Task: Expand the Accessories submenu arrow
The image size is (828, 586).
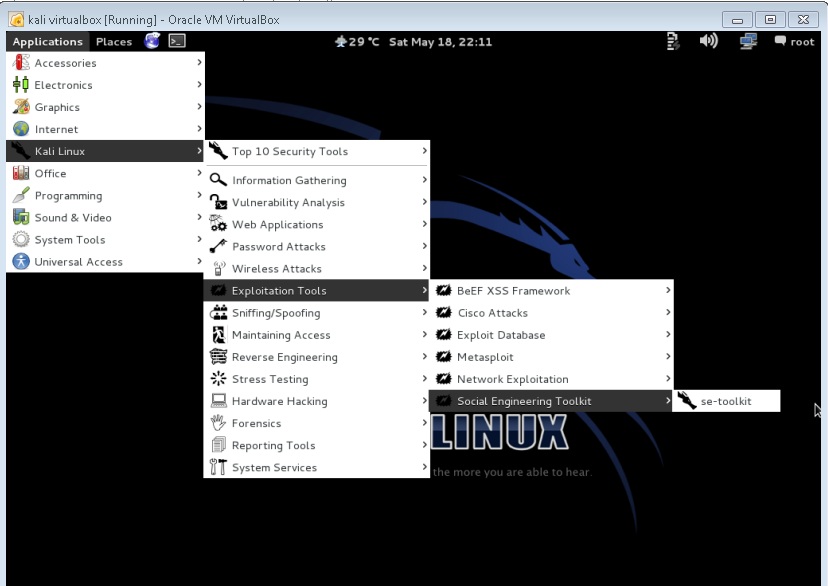Action: pos(199,62)
